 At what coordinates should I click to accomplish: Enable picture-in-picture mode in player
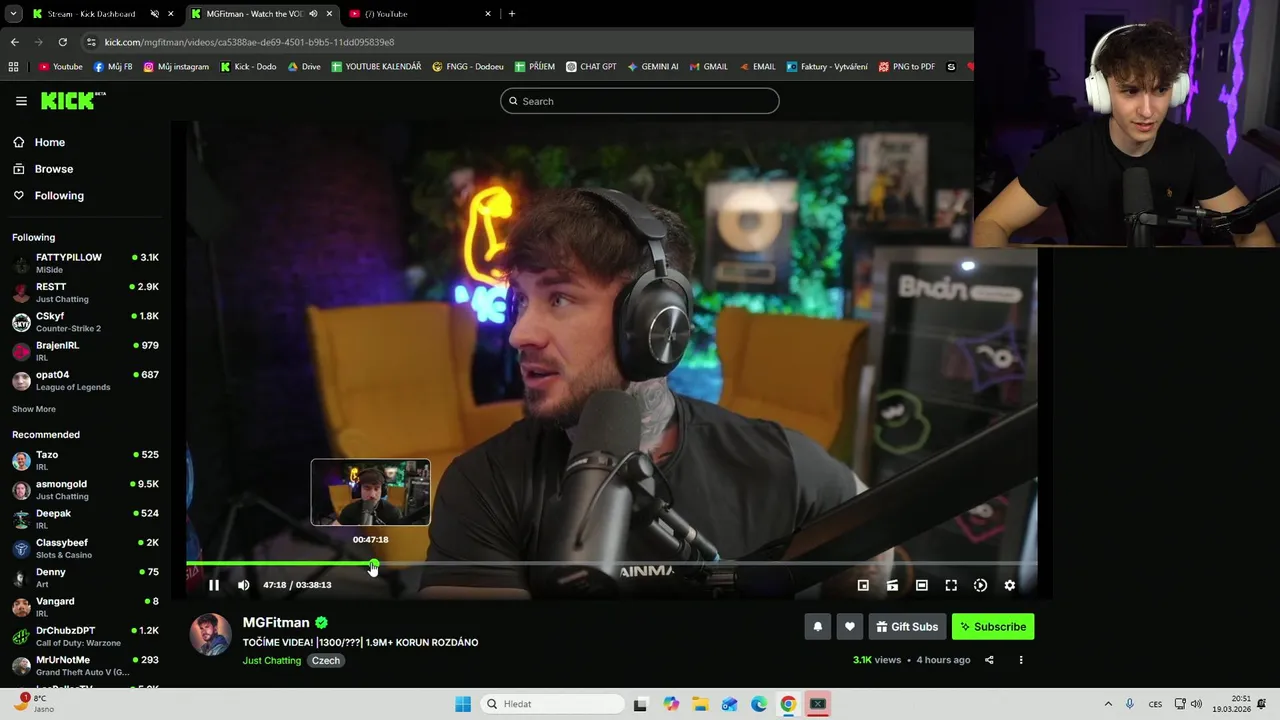coord(863,585)
